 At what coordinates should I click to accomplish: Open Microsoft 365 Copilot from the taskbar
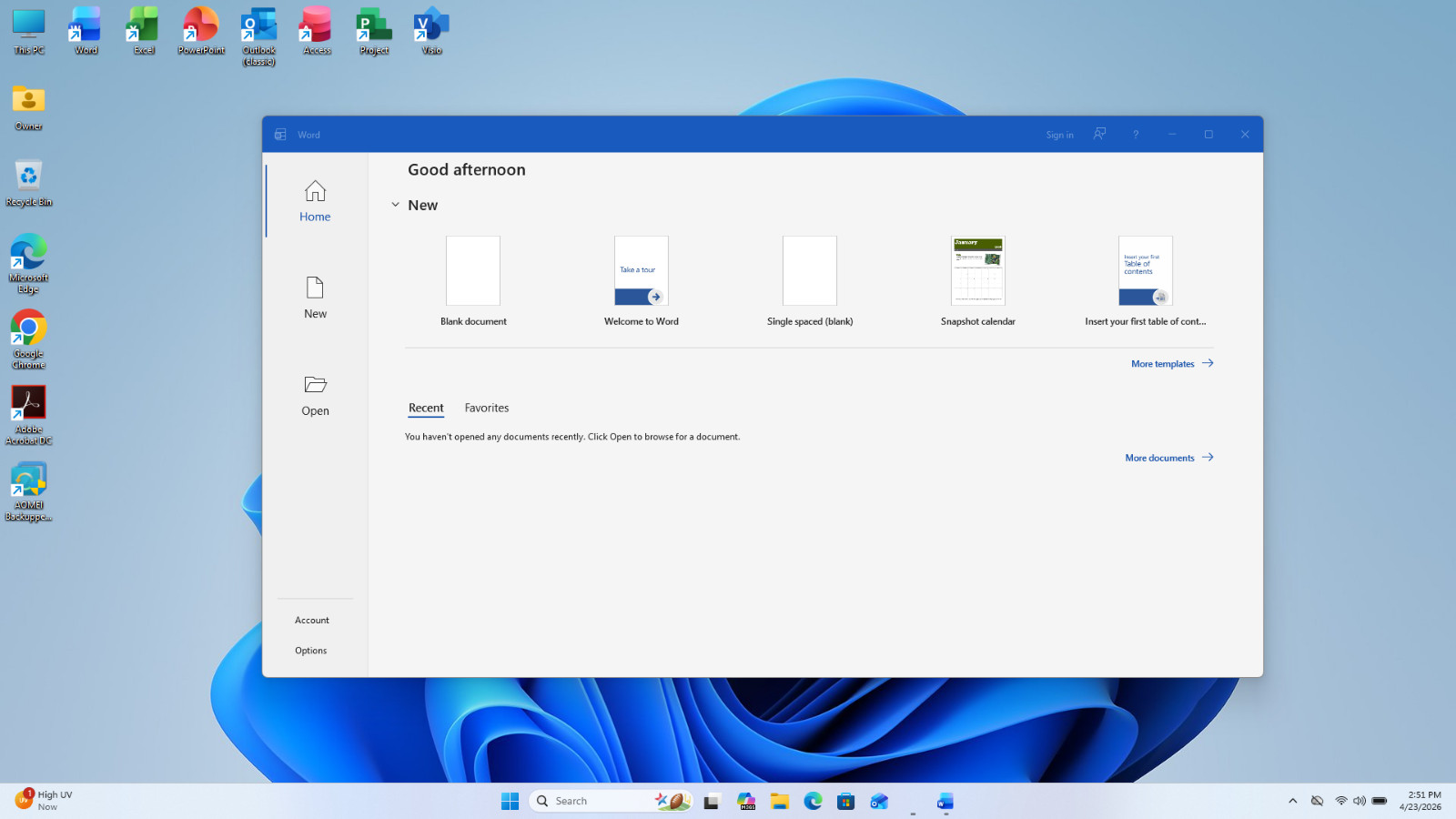coord(746,801)
